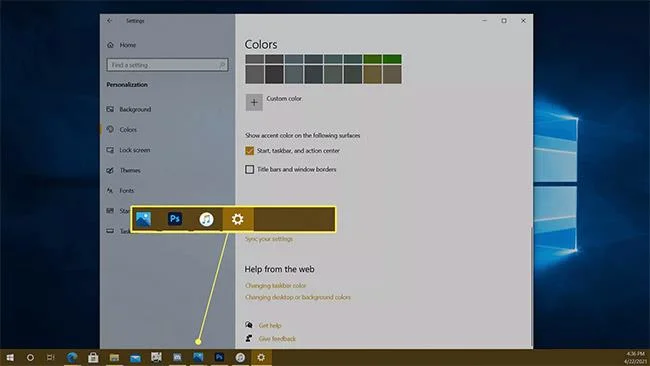
Task: Go back using the Settings back arrow
Action: coord(109,20)
